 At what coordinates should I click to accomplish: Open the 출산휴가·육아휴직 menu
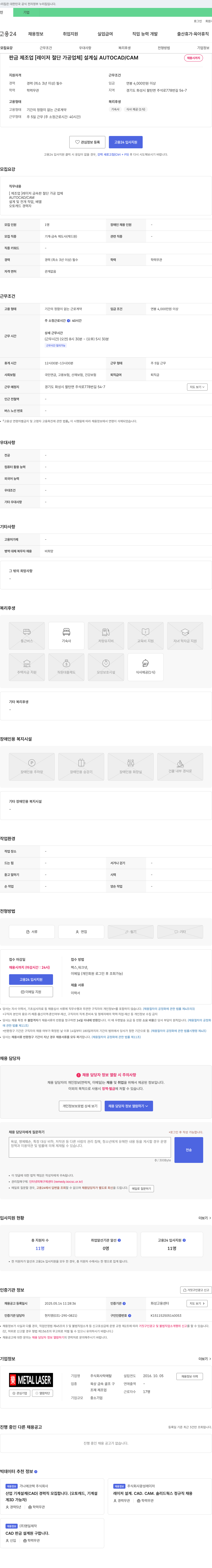(x=193, y=34)
